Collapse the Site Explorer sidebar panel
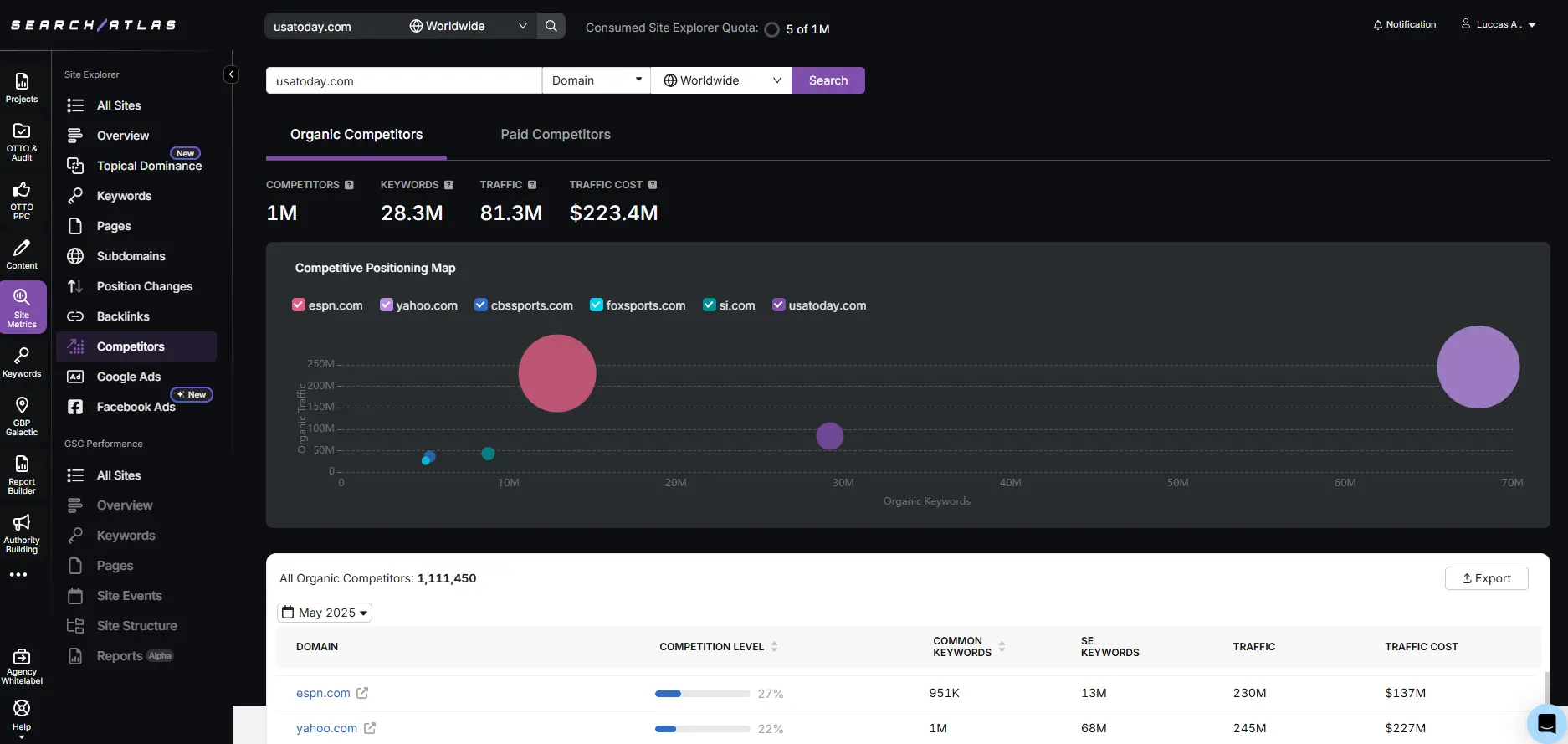This screenshot has width=1568, height=744. click(231, 74)
